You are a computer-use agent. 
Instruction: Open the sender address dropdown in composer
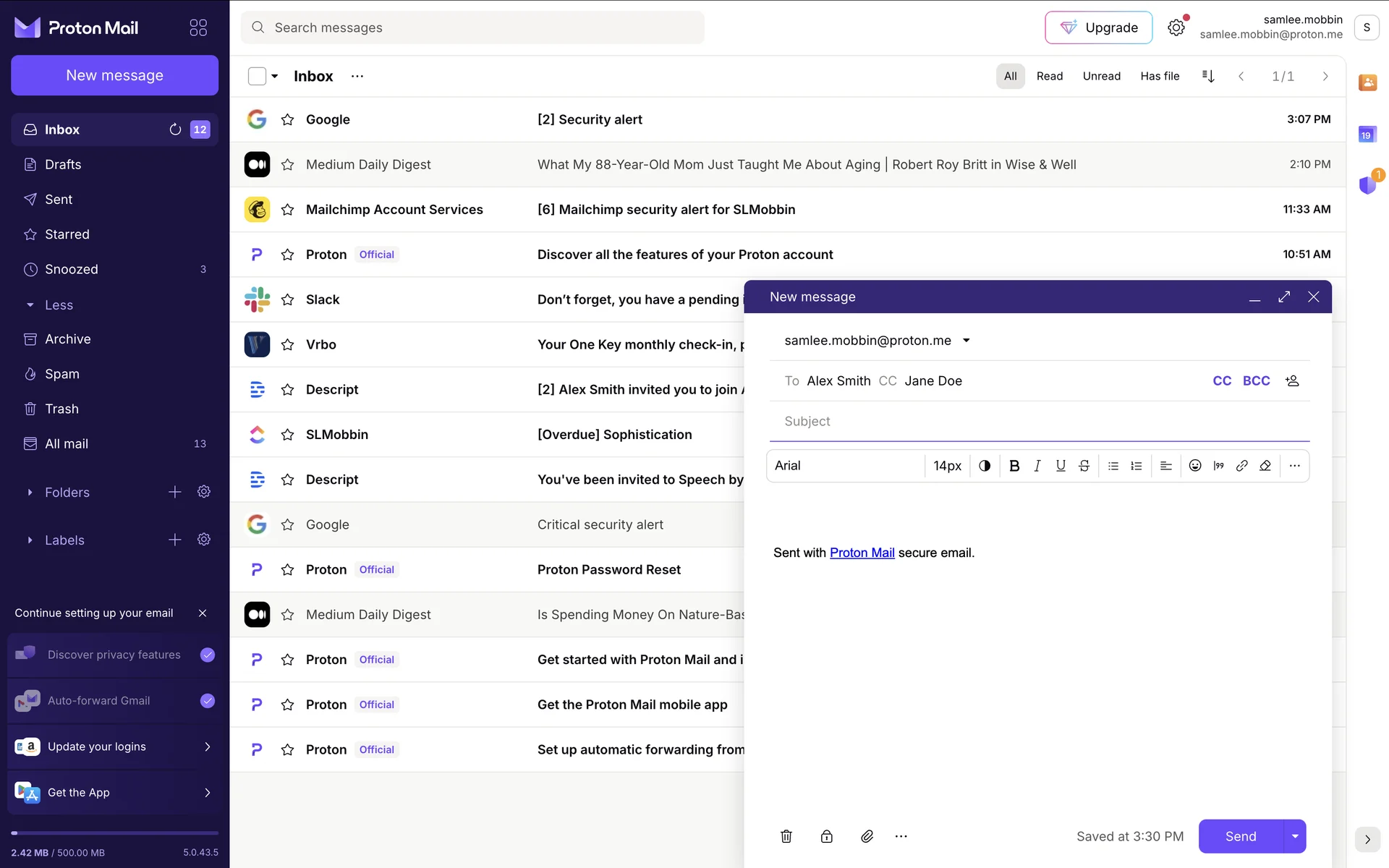[x=967, y=341]
